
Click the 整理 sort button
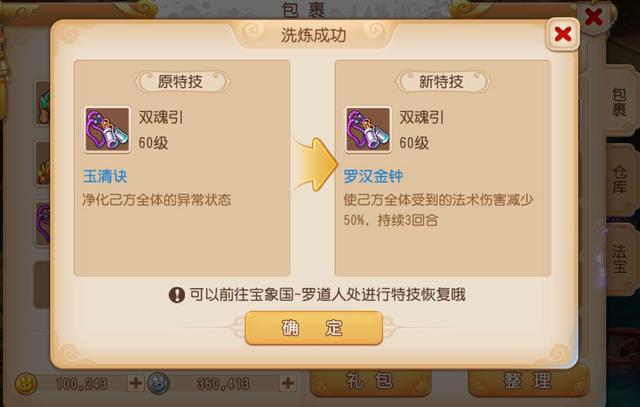529,382
